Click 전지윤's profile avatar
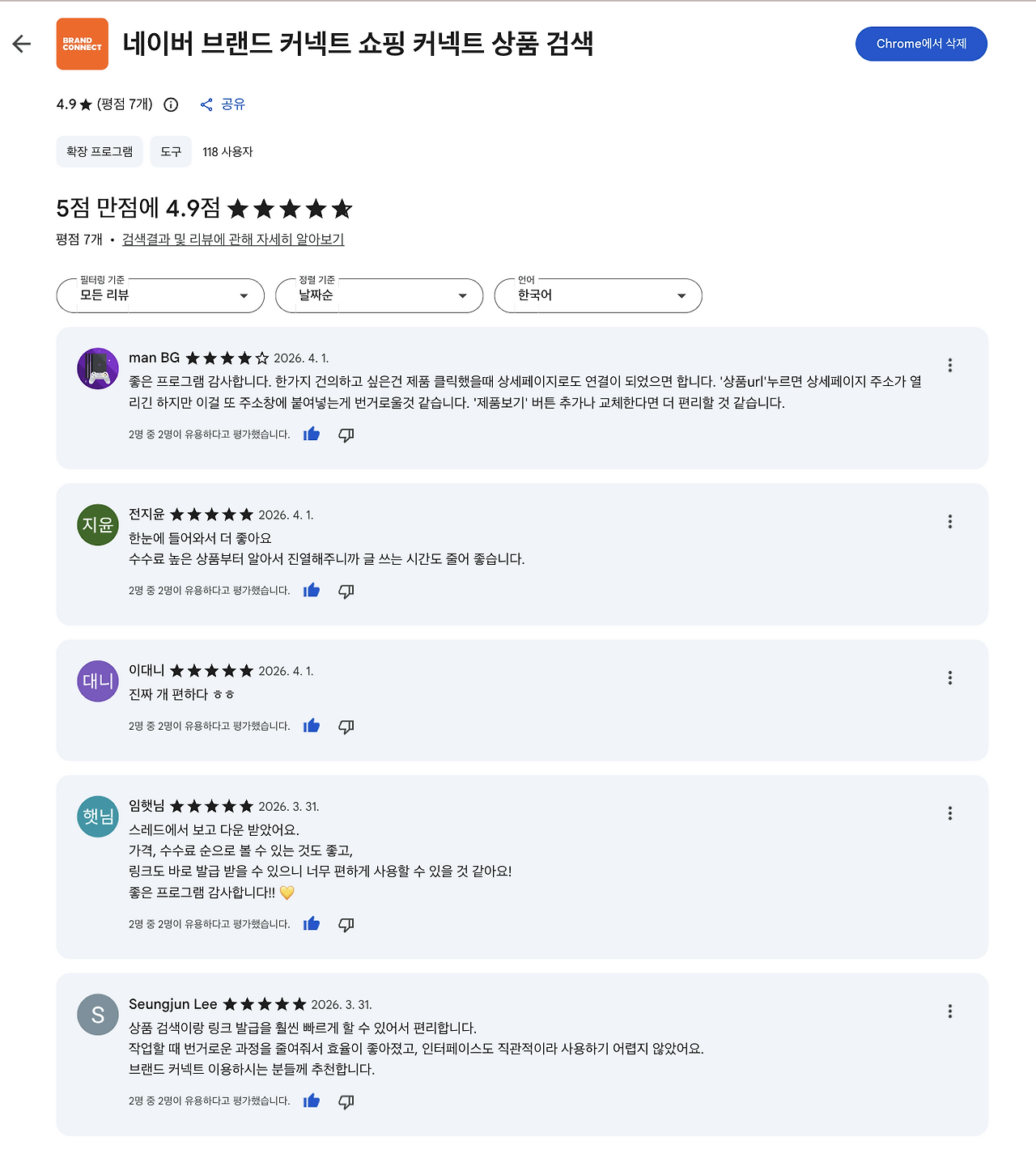Viewport: 1036px width, 1162px height. (97, 525)
